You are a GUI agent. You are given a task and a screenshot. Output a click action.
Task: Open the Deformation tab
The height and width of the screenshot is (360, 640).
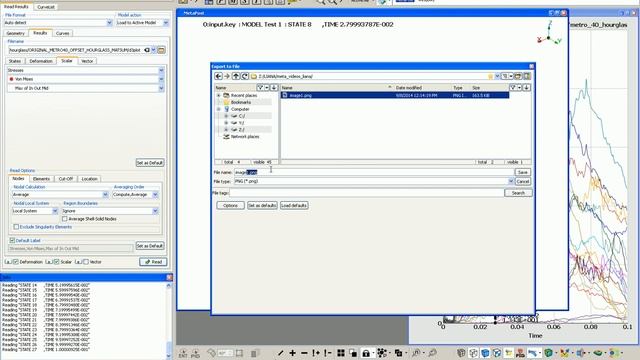point(41,61)
